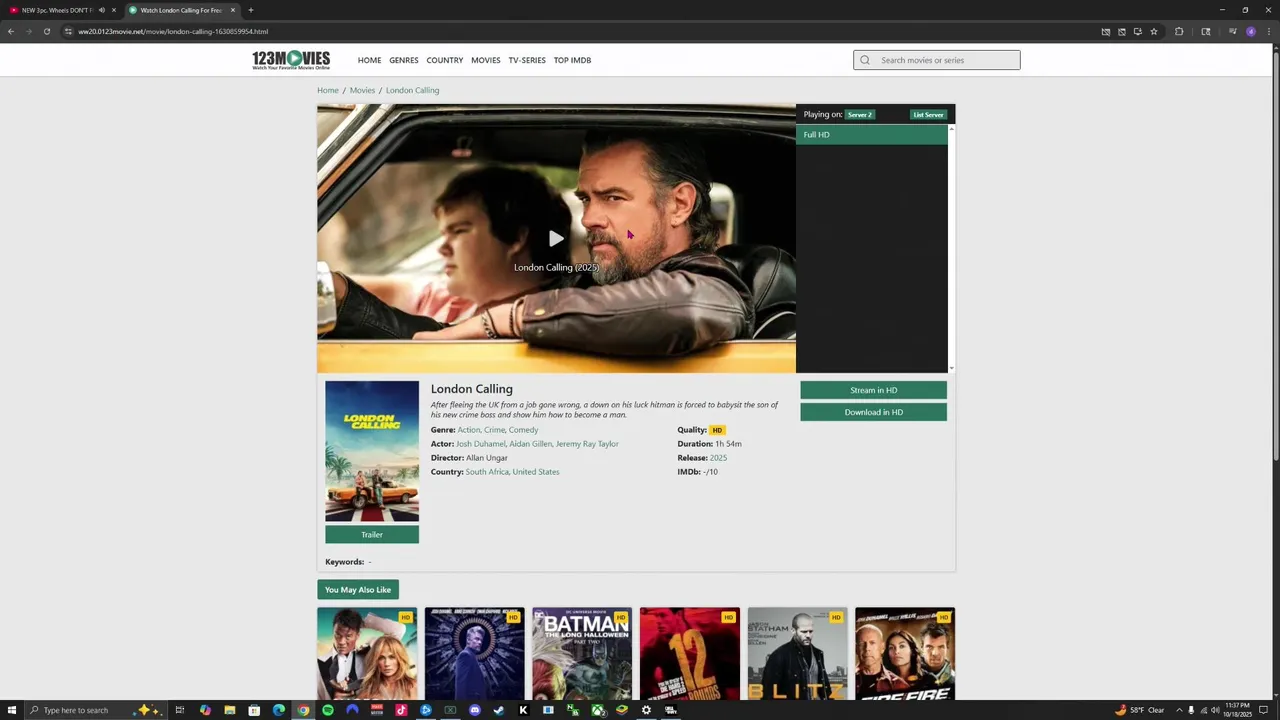Screen dimensions: 1280x720
Task: Open Microsoft Edge from taskbar
Action: 278,710
